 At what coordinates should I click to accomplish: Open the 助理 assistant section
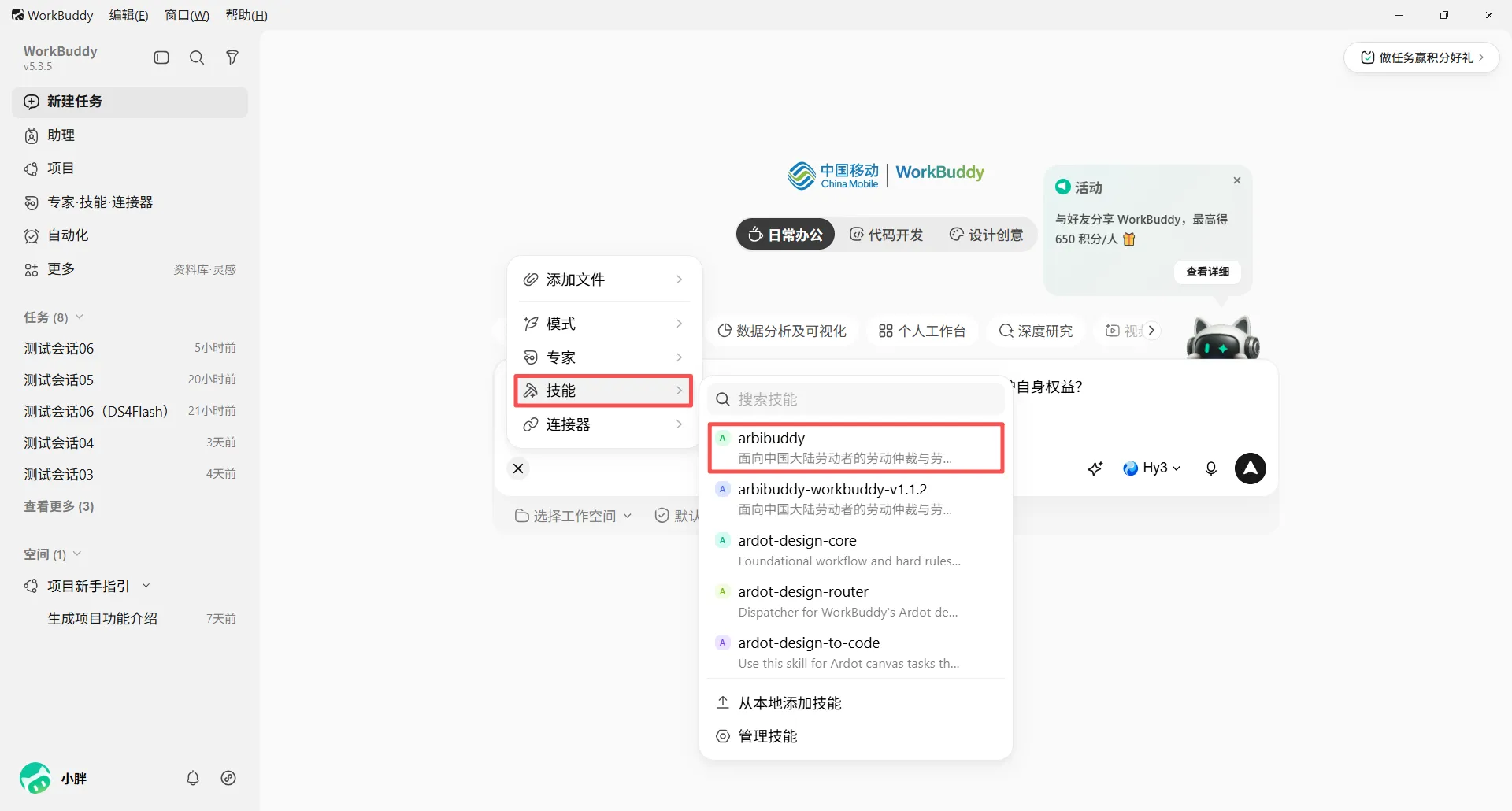130,135
